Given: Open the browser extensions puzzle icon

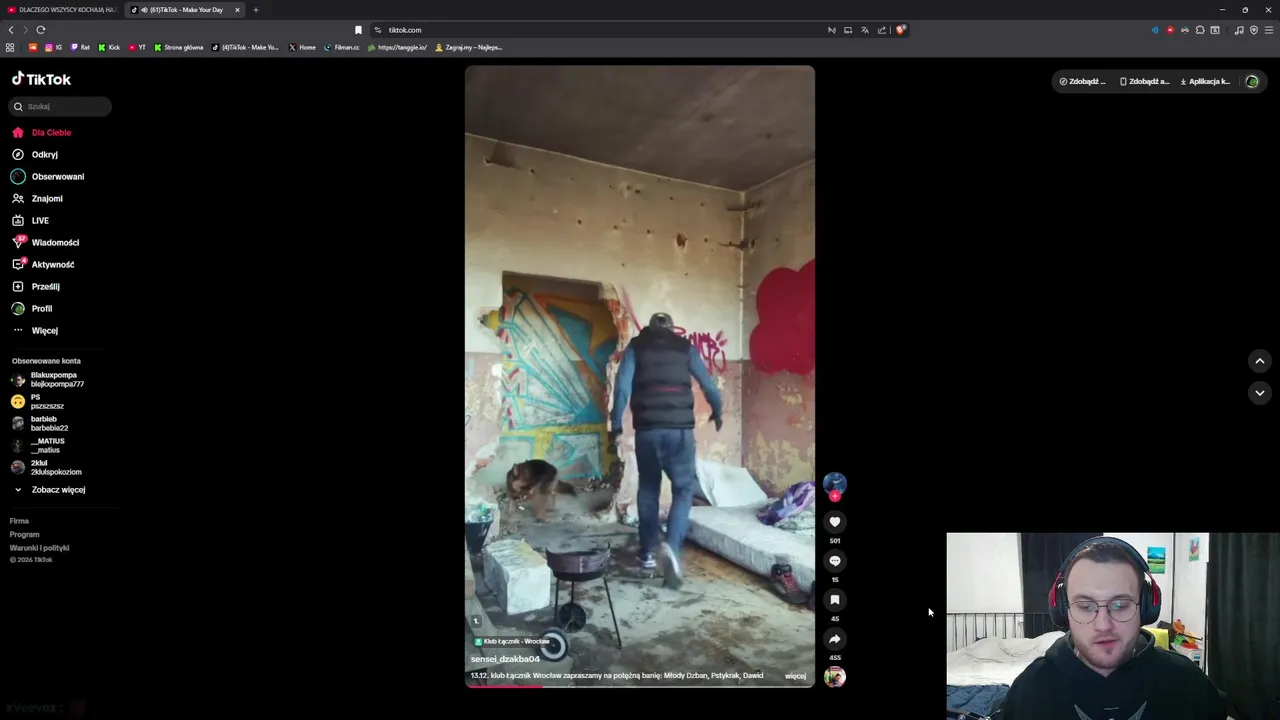Looking at the screenshot, I should click(1200, 30).
